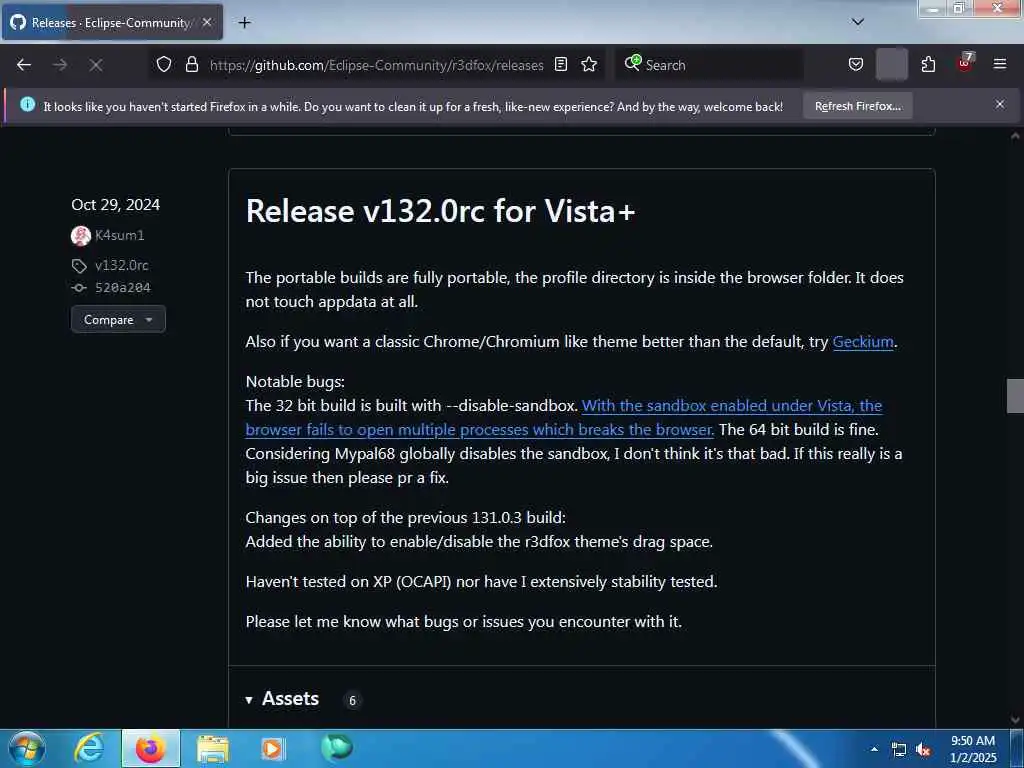Open the uBlock Origin extension icon
Viewport: 1024px width, 768px height.
click(965, 63)
